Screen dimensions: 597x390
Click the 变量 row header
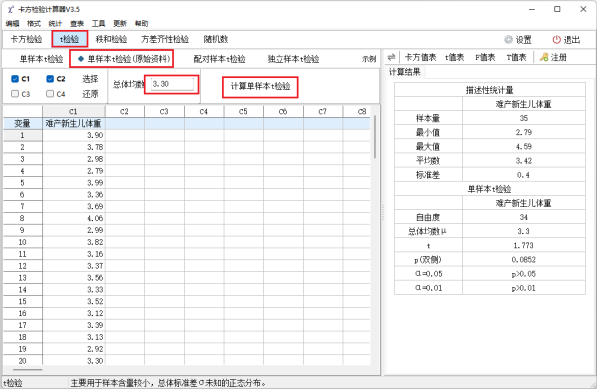(22, 123)
